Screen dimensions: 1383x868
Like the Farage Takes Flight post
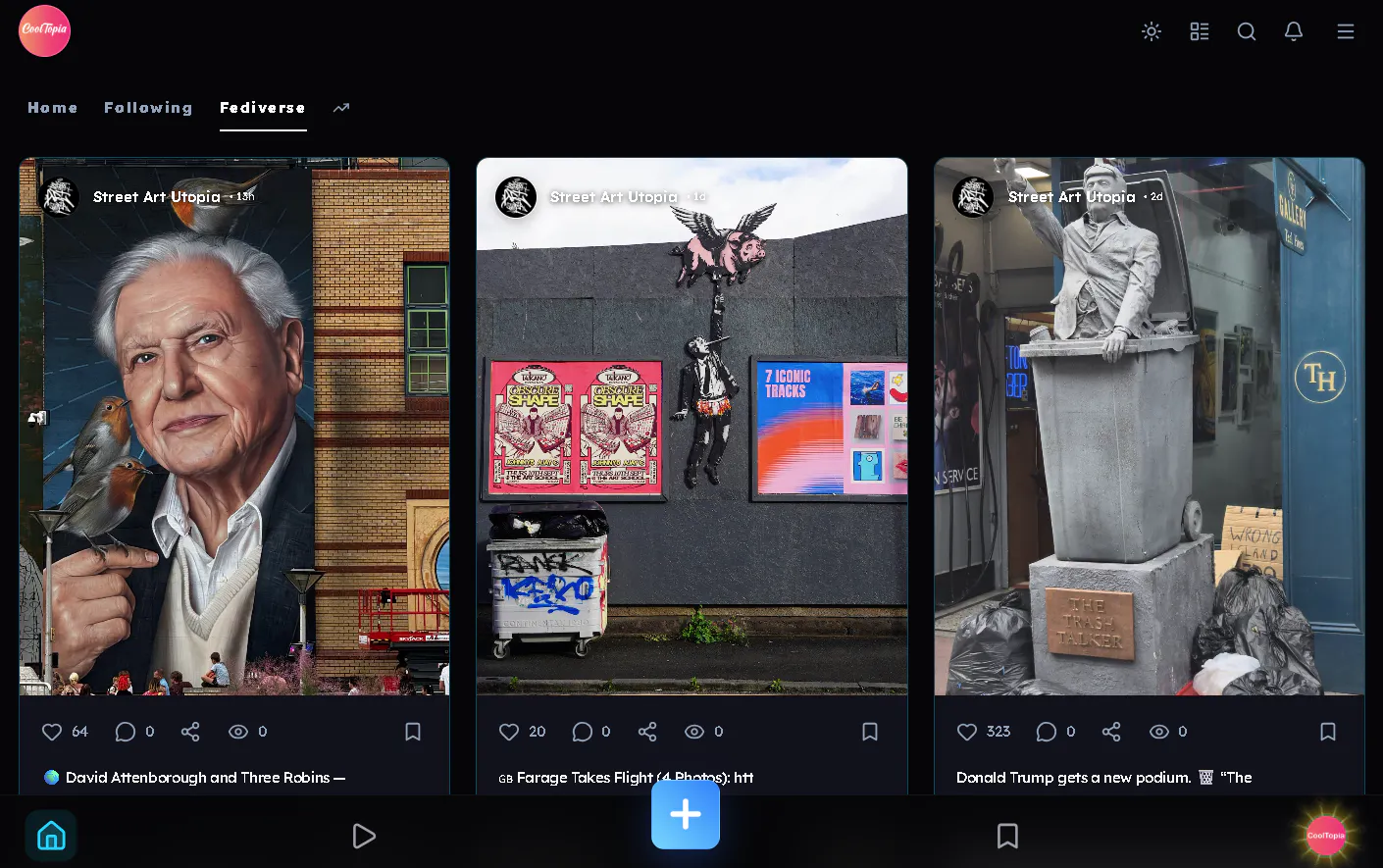509,732
